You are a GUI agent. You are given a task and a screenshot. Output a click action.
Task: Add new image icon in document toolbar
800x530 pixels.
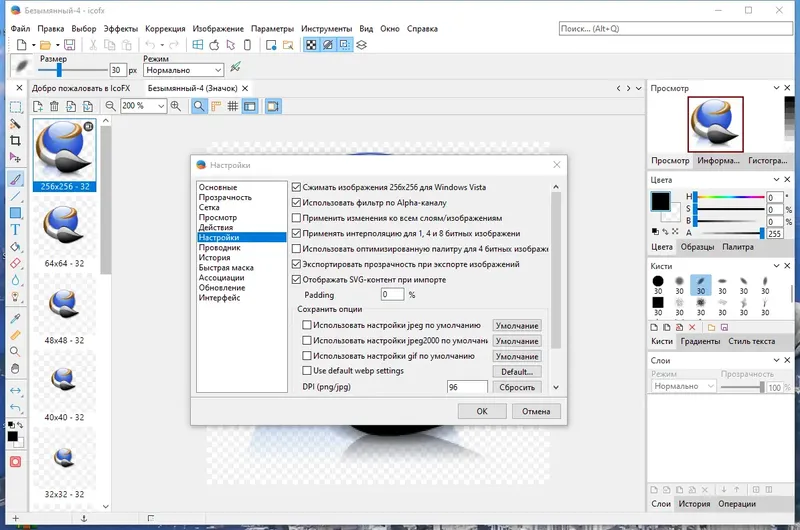[38, 106]
